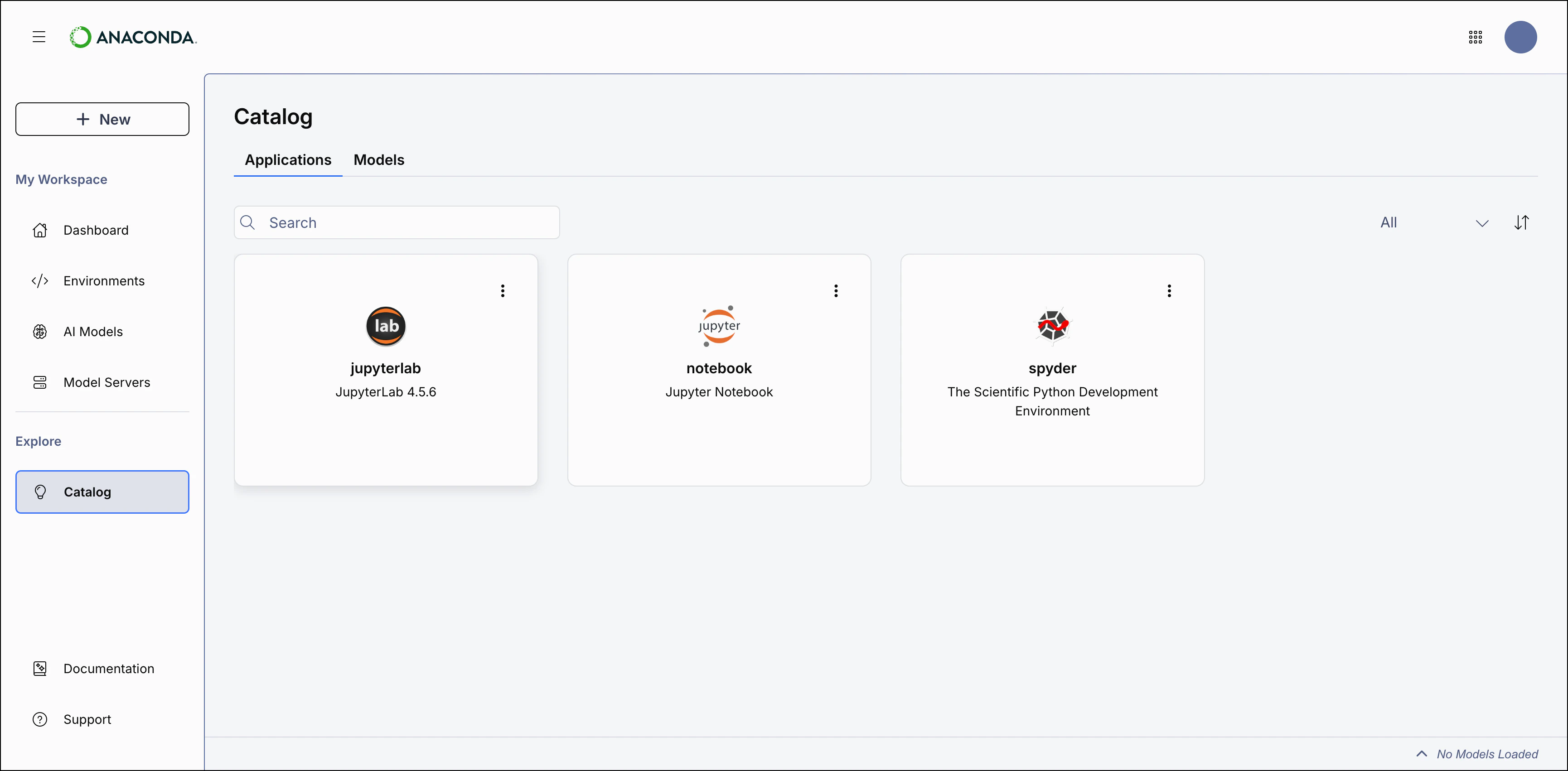Click the New button

[102, 119]
